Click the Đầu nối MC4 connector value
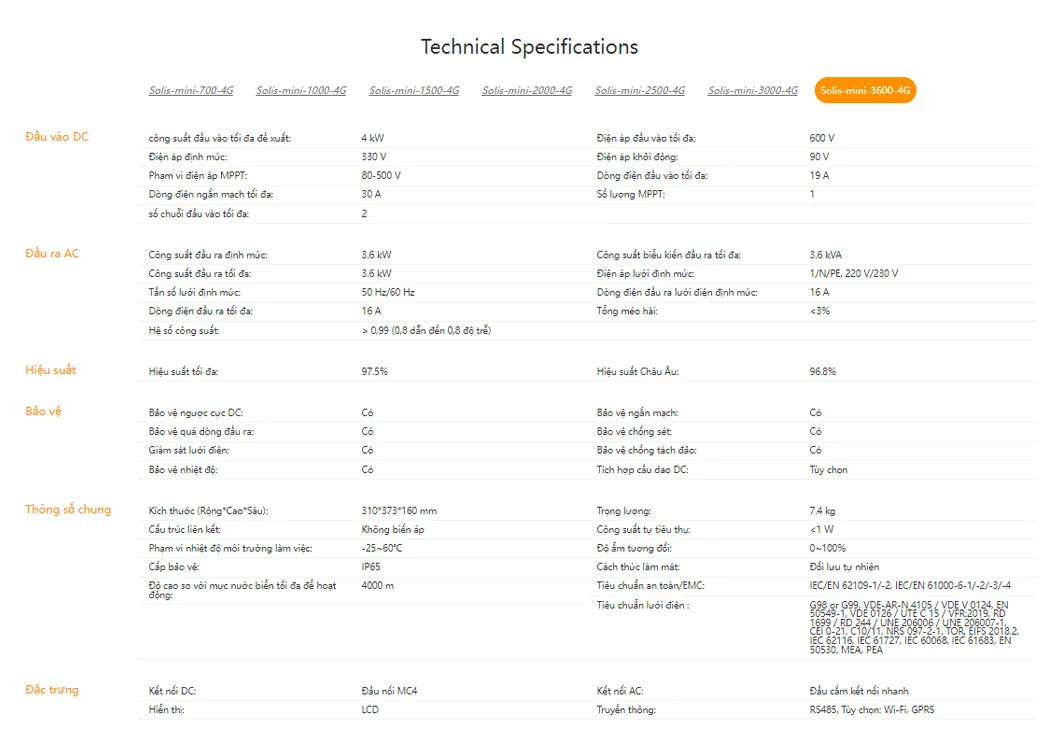Screen dimensions: 1050x750 pos(389,691)
